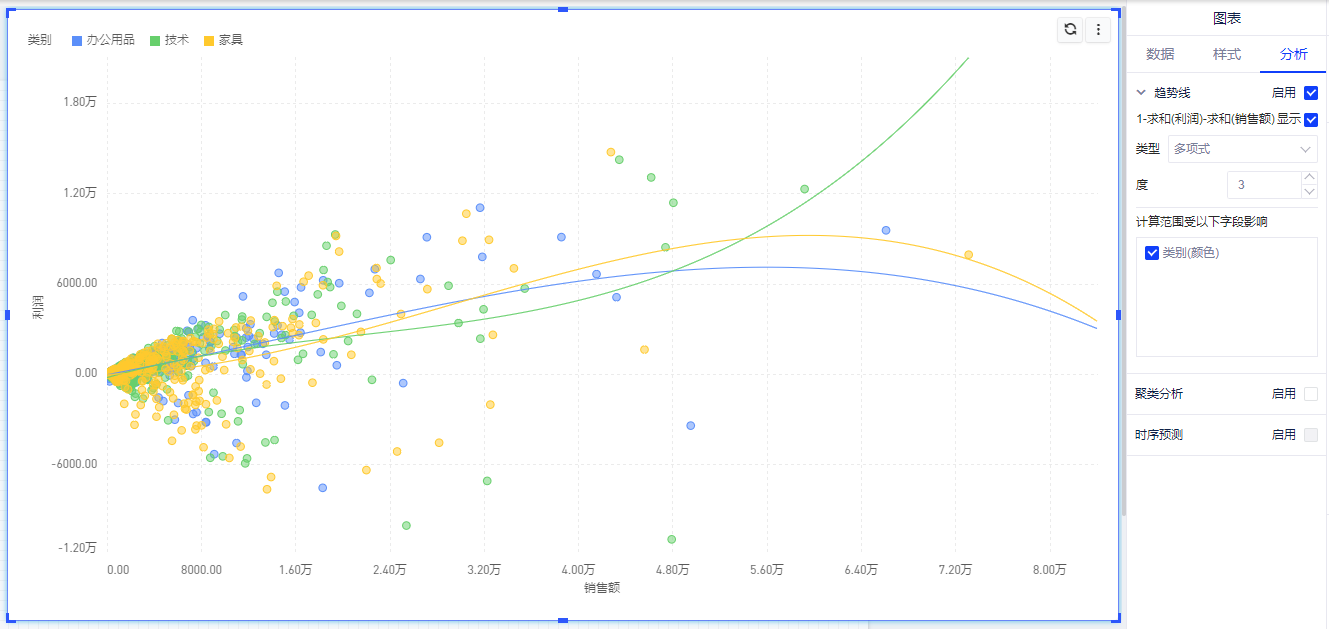
Task: Decrease 度 value with down arrow
Action: point(1309,191)
